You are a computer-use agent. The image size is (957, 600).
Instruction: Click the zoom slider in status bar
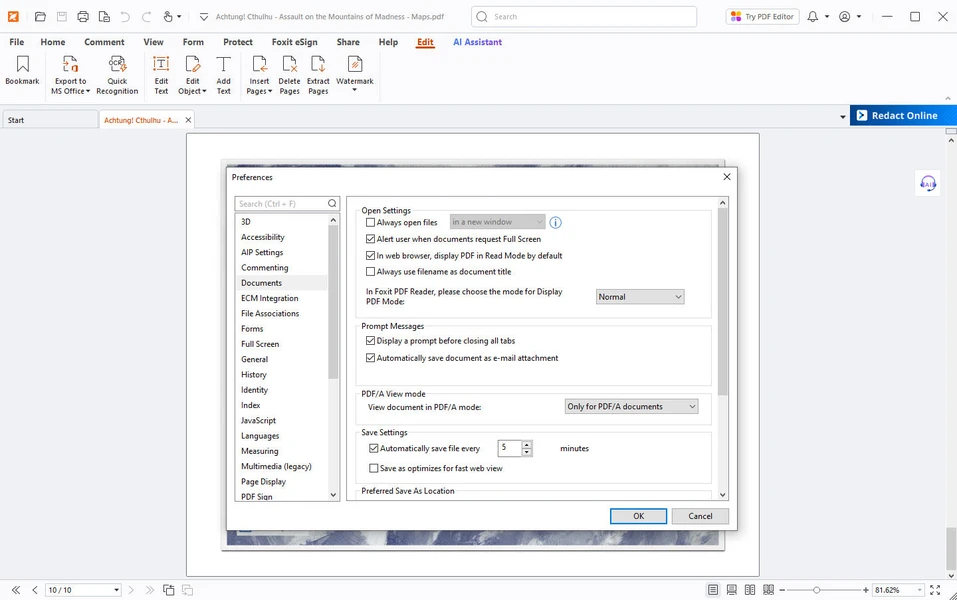click(817, 590)
